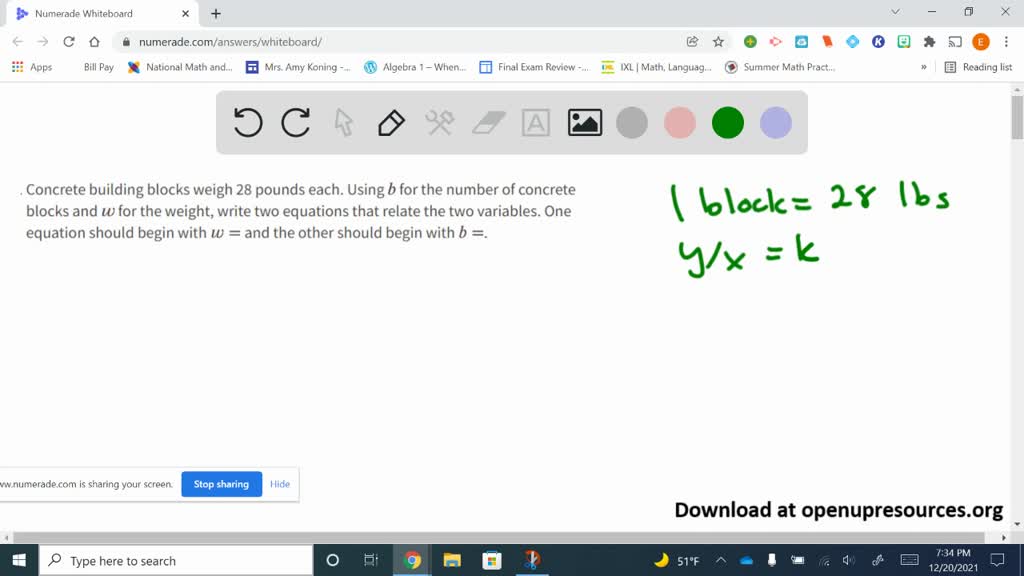Pick the pink color swatch
Image resolution: width=1024 pixels, height=576 pixels.
pos(680,123)
